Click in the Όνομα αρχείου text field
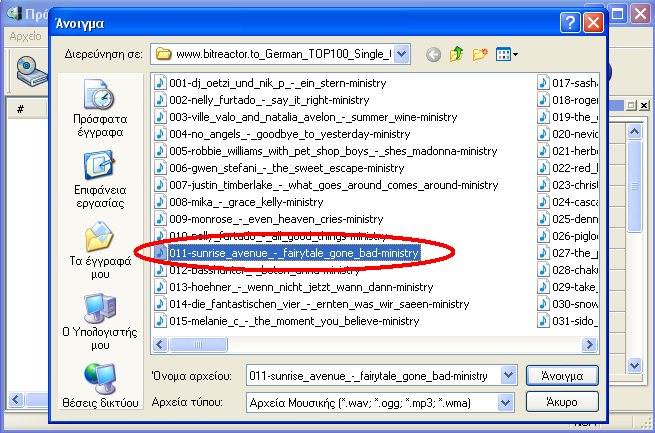The height and width of the screenshot is (433, 655). coord(373,376)
